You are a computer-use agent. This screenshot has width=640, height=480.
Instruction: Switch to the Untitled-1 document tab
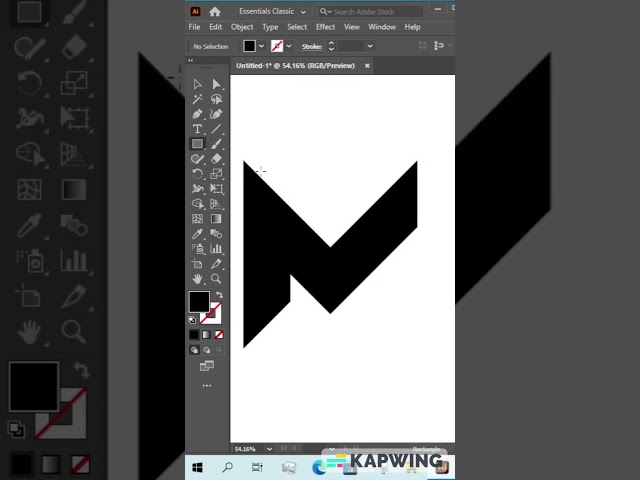295,66
